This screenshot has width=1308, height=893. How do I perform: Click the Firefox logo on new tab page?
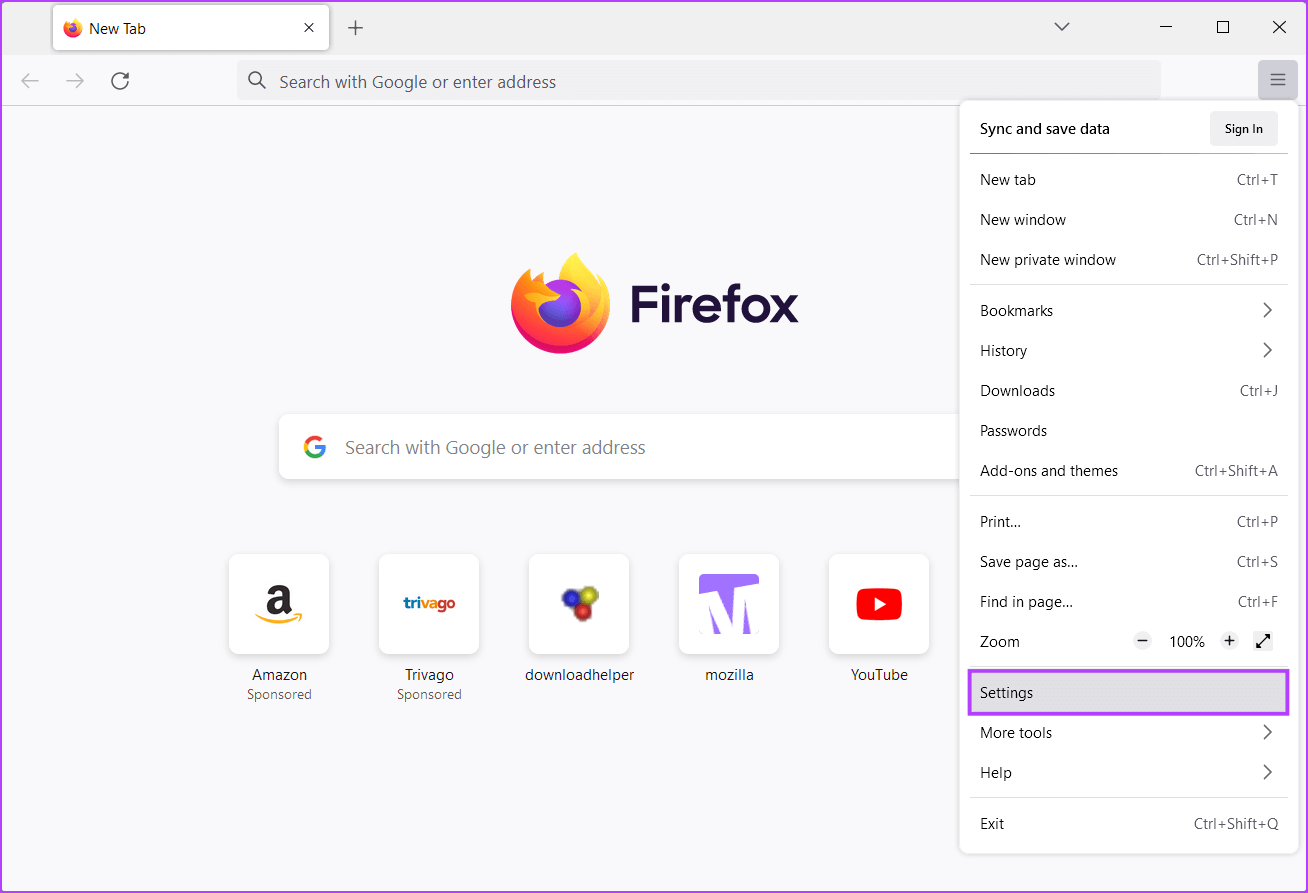coord(560,303)
